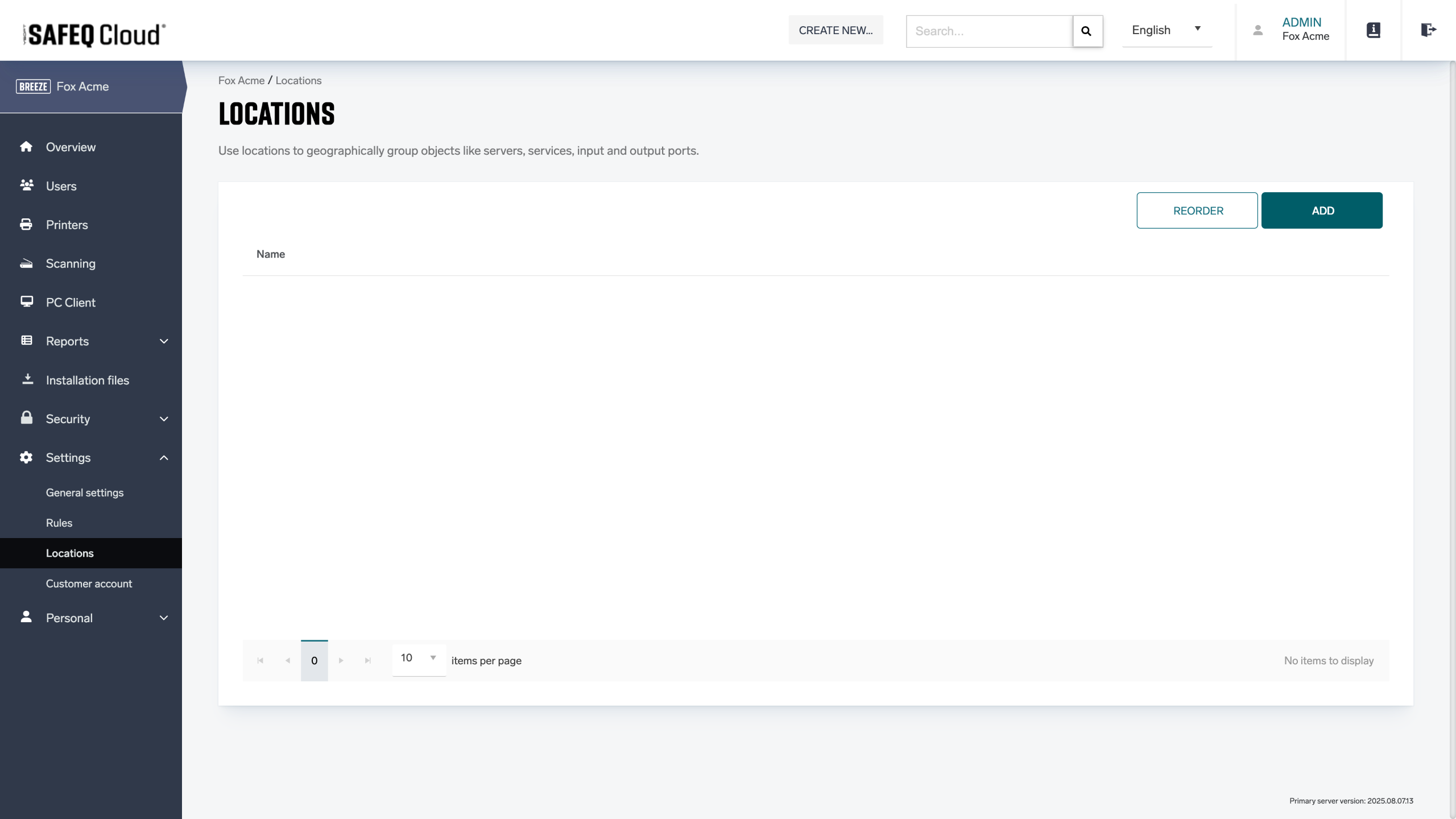Select Customer account in sidebar
Viewport: 1456px width, 819px height.
89,584
